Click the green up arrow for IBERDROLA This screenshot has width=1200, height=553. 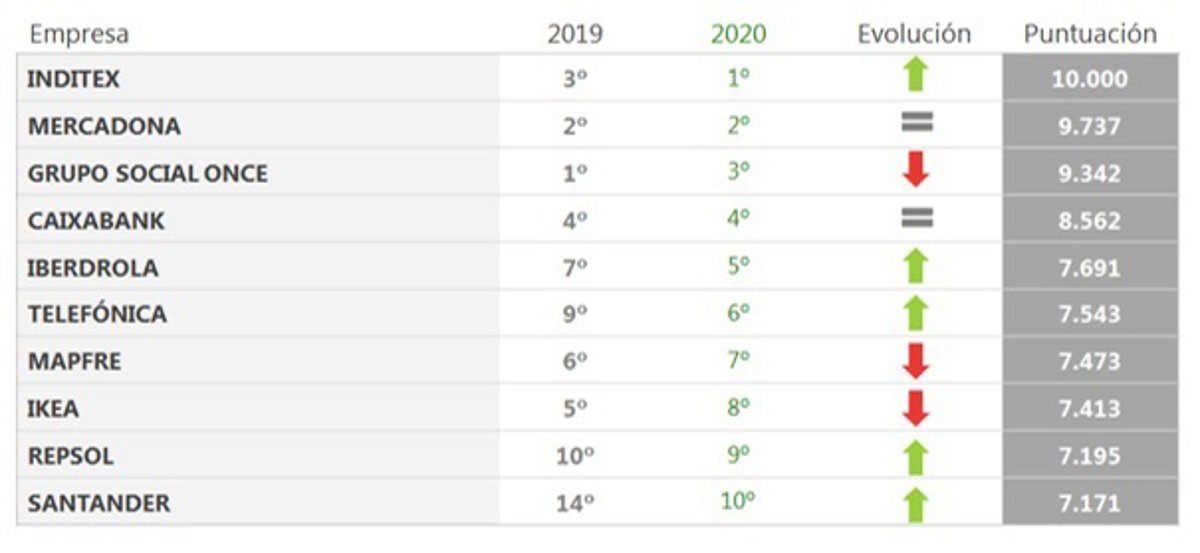pyautogui.click(x=916, y=266)
